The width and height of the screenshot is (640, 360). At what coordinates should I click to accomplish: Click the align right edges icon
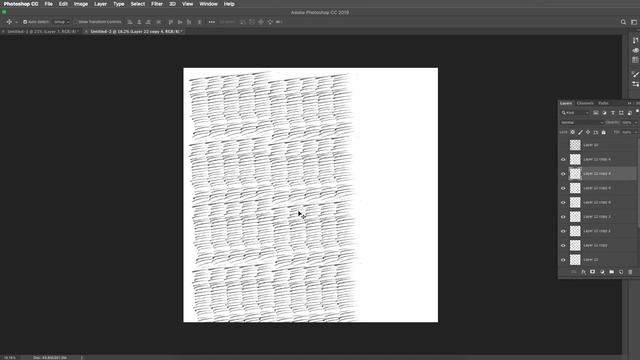point(148,22)
